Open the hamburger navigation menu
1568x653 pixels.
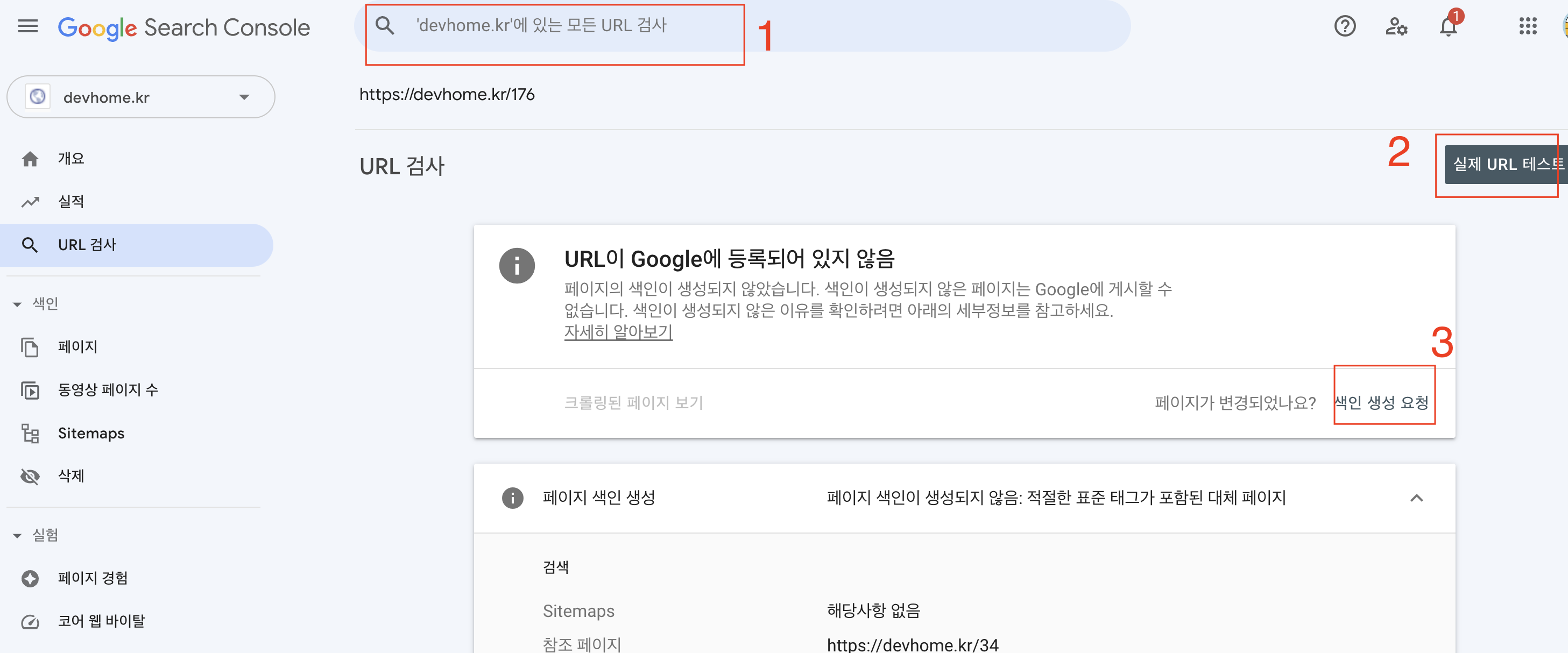[x=27, y=26]
